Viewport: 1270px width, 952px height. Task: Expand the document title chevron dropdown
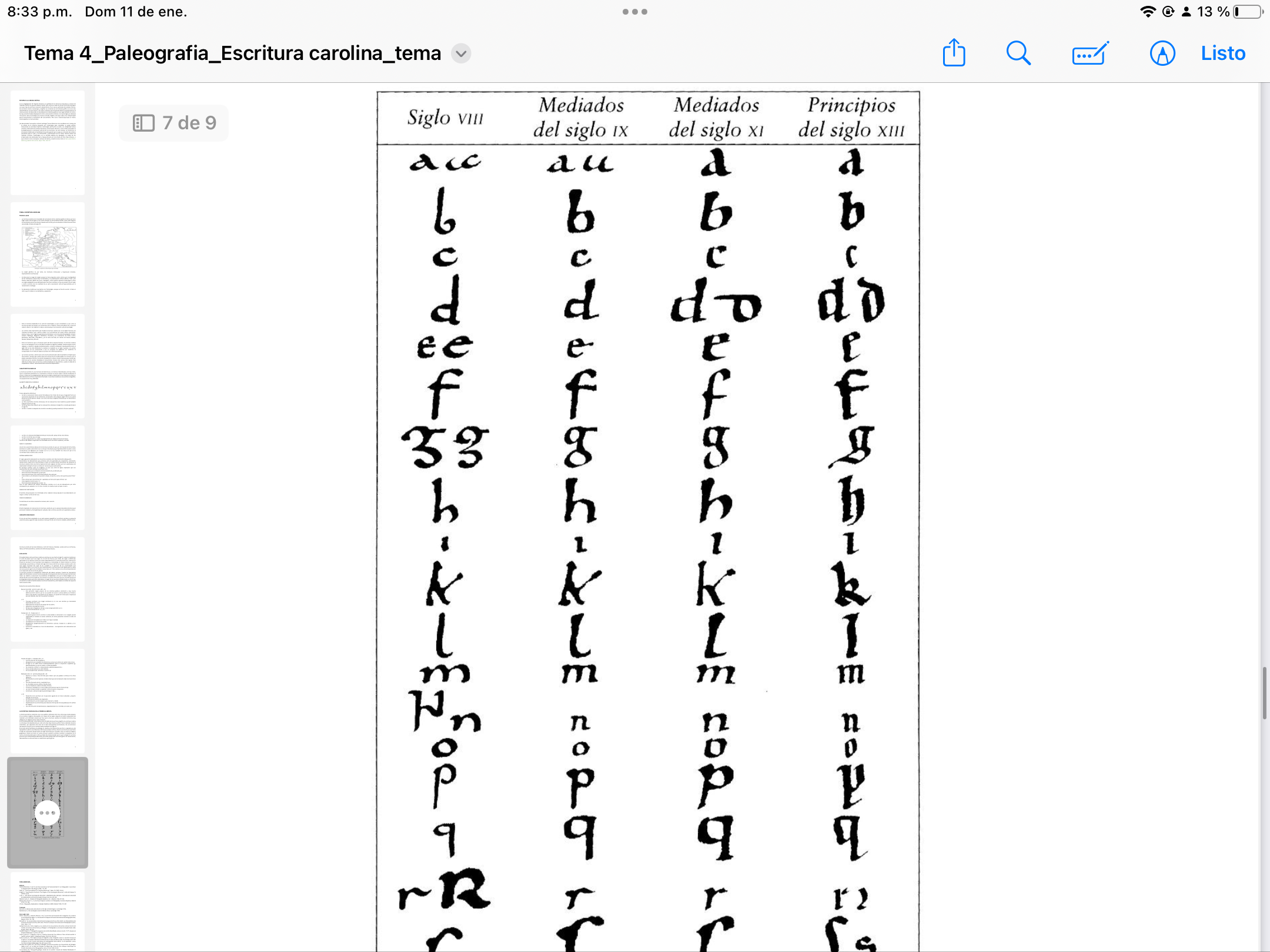pos(462,53)
